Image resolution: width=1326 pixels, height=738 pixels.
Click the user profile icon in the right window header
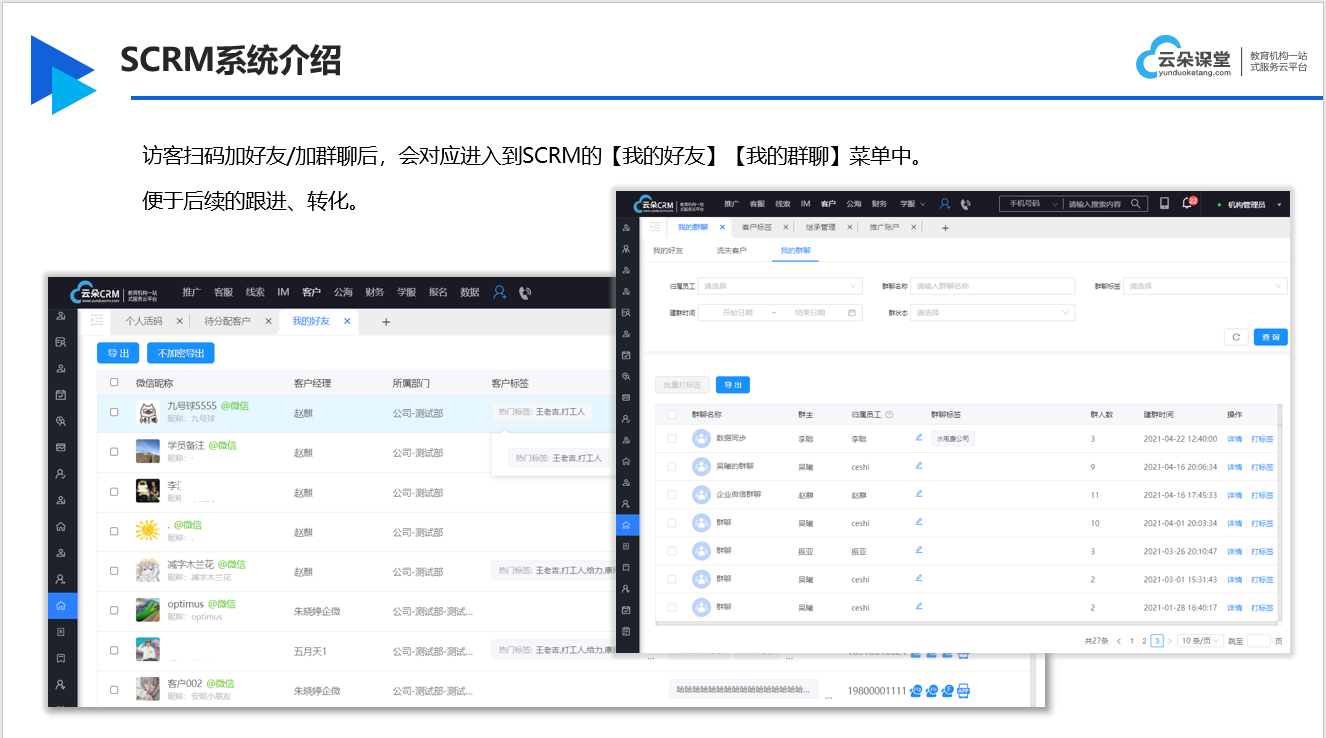(945, 203)
